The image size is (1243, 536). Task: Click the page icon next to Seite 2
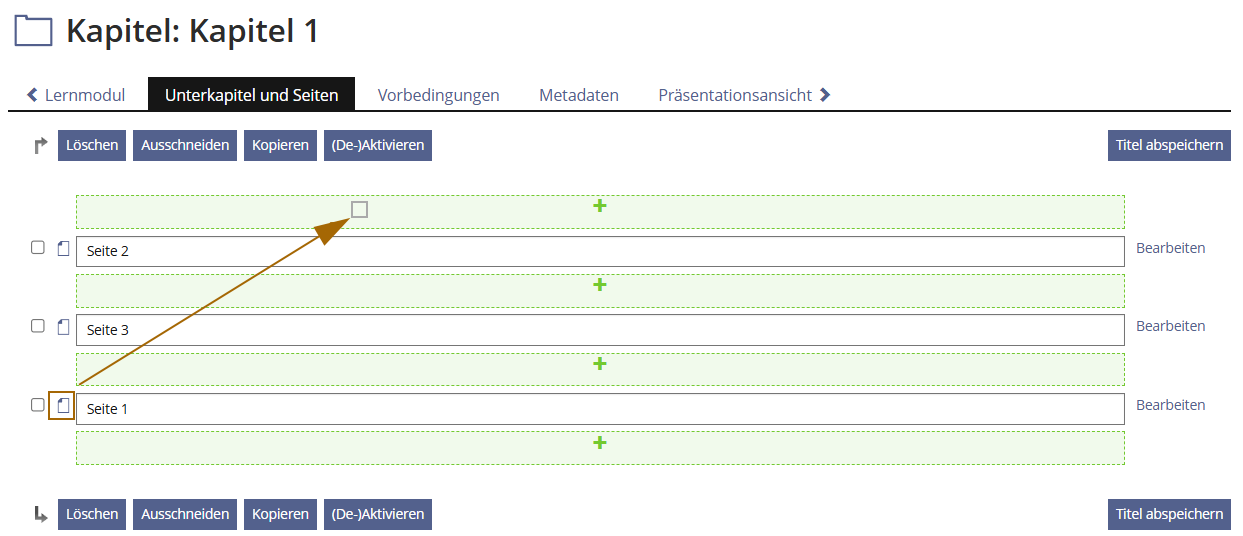coord(64,248)
